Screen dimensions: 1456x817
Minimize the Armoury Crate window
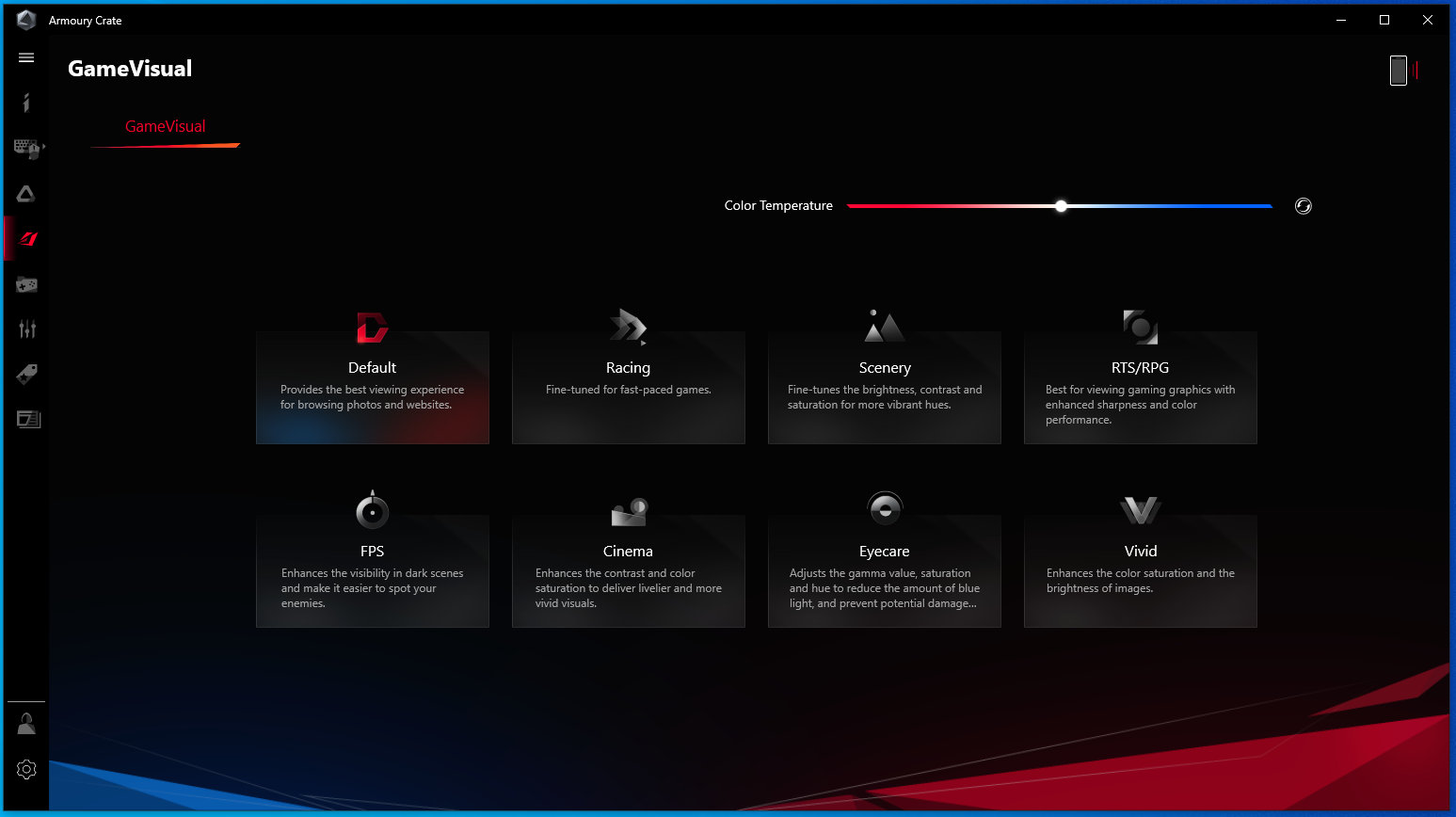click(x=1341, y=20)
